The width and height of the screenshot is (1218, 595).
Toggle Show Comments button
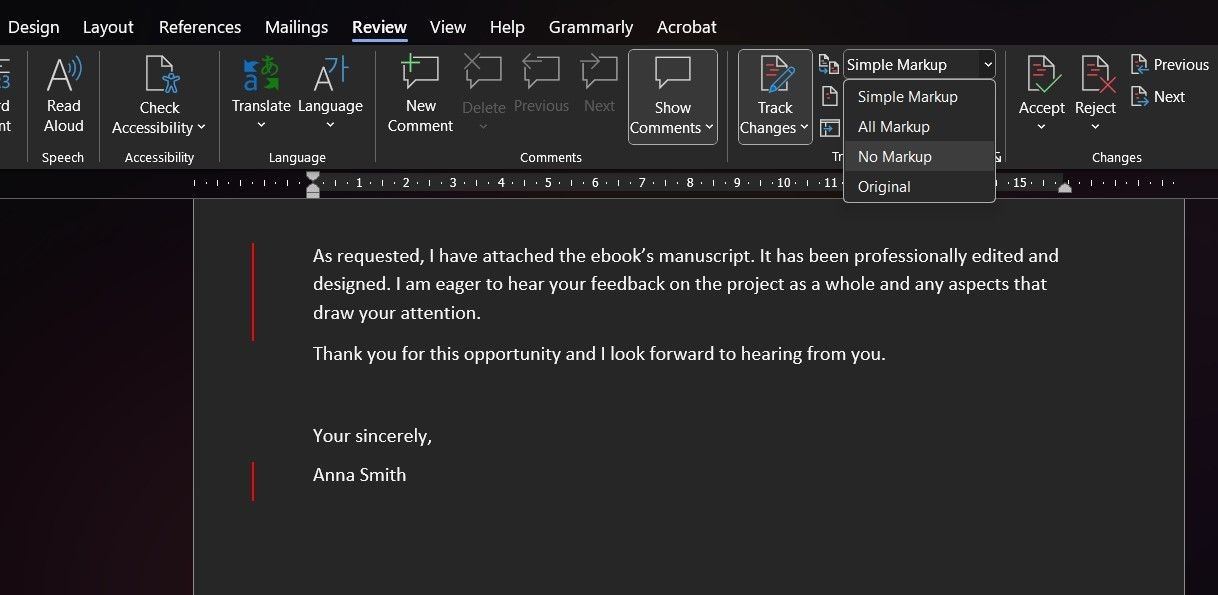coord(673,96)
